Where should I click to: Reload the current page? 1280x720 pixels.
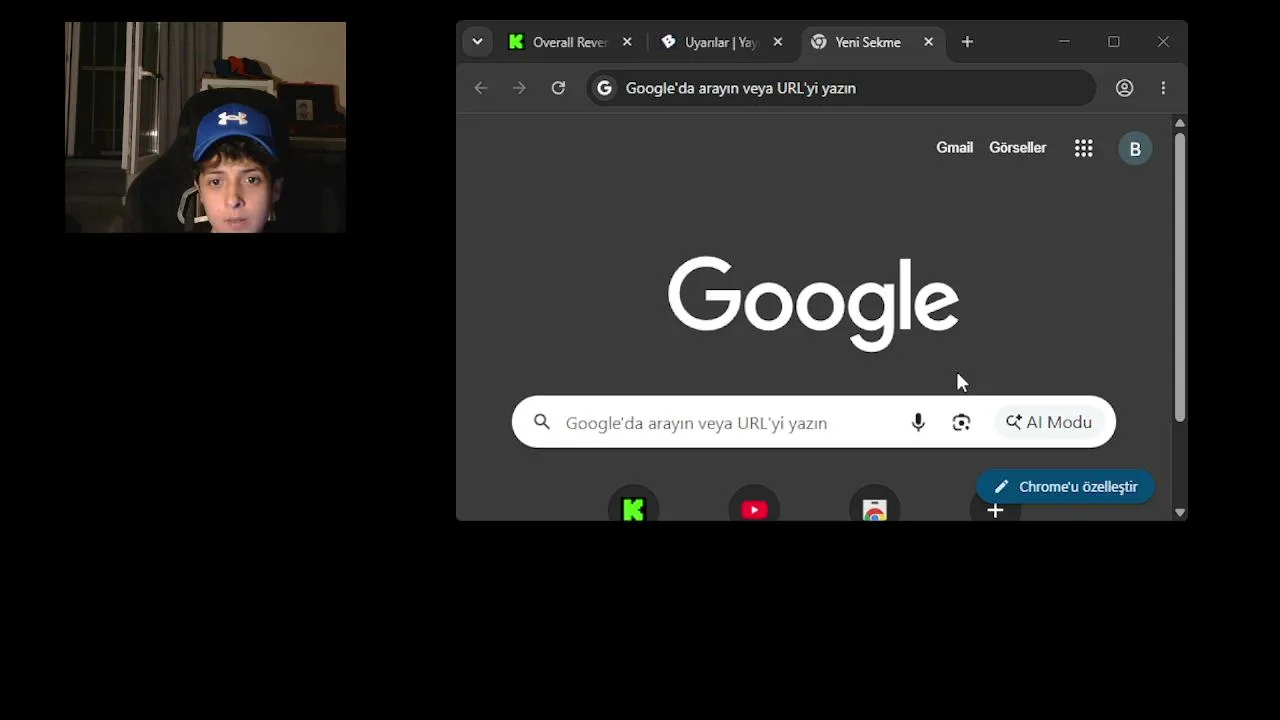point(558,88)
